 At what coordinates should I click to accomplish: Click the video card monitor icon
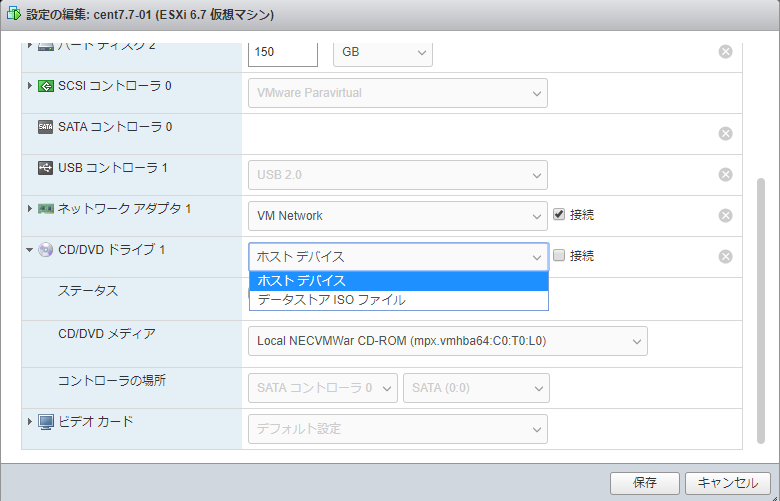coord(46,422)
